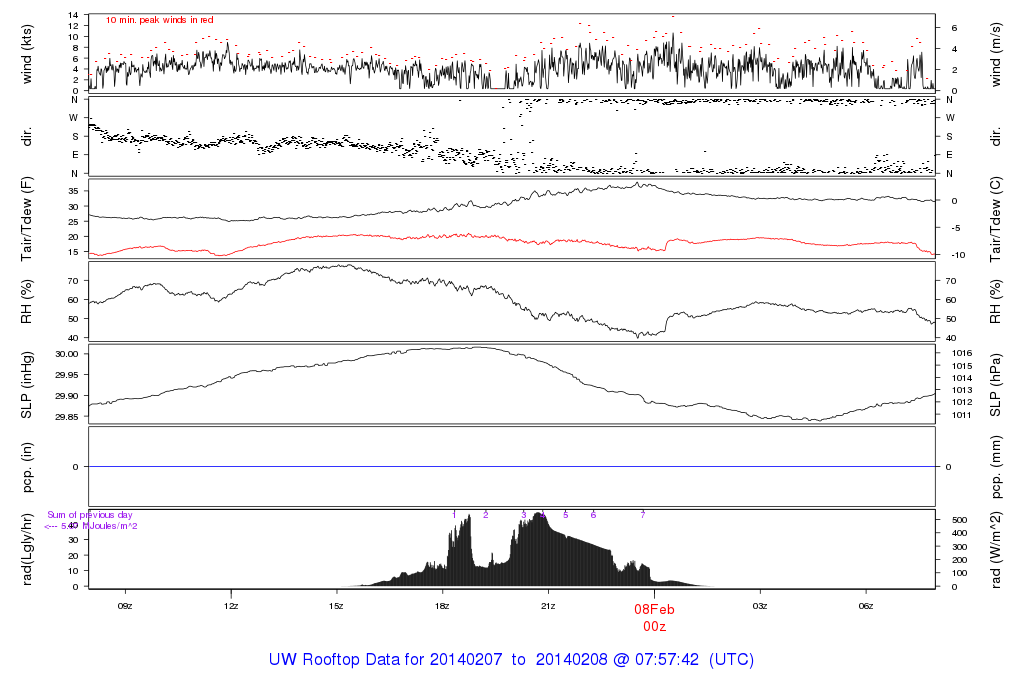This screenshot has height=700, width=1024.
Task: Click the '500' W/m^2 tick value
Action: pyautogui.click(x=959, y=520)
